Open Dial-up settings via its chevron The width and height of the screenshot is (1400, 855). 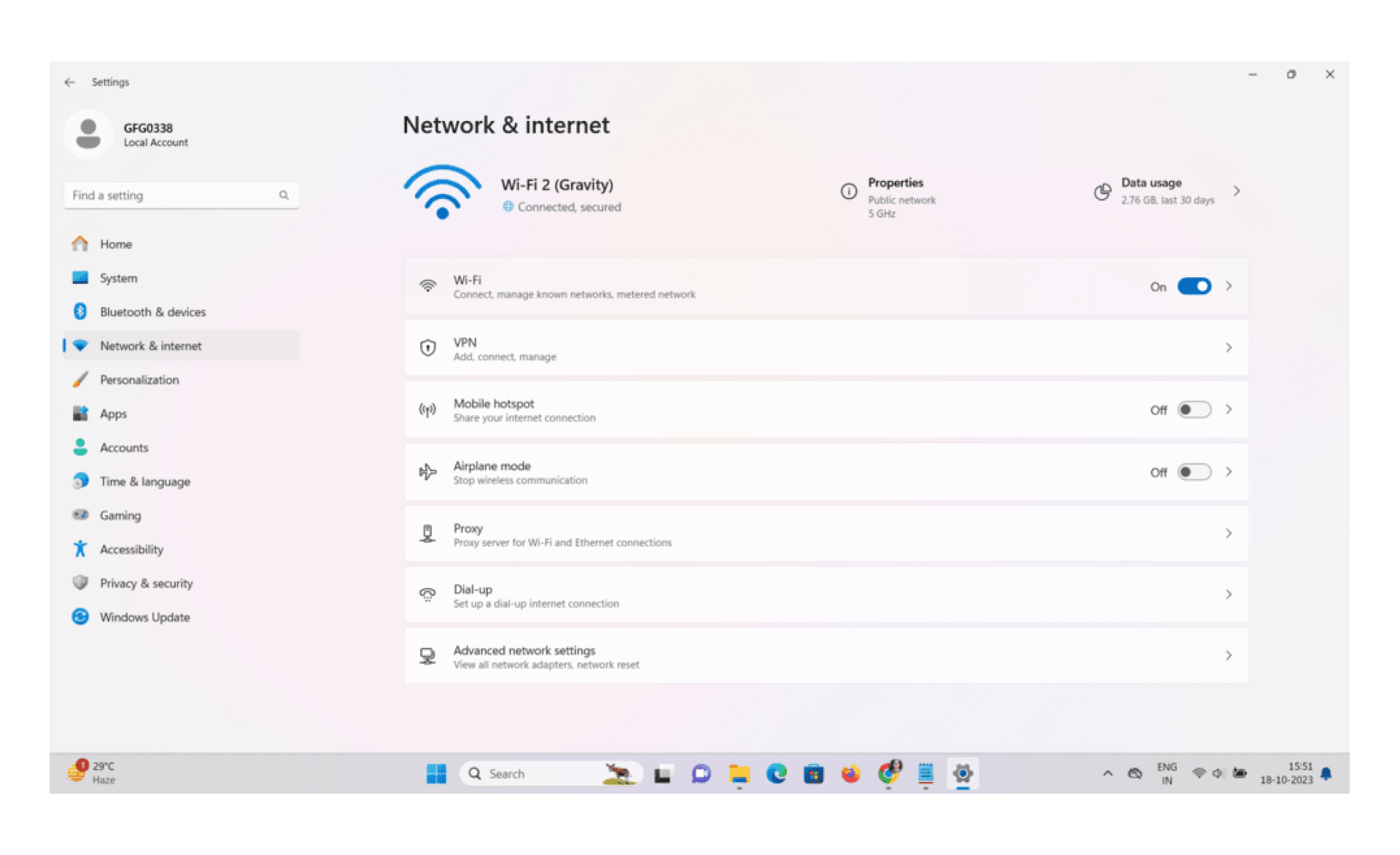(1229, 595)
